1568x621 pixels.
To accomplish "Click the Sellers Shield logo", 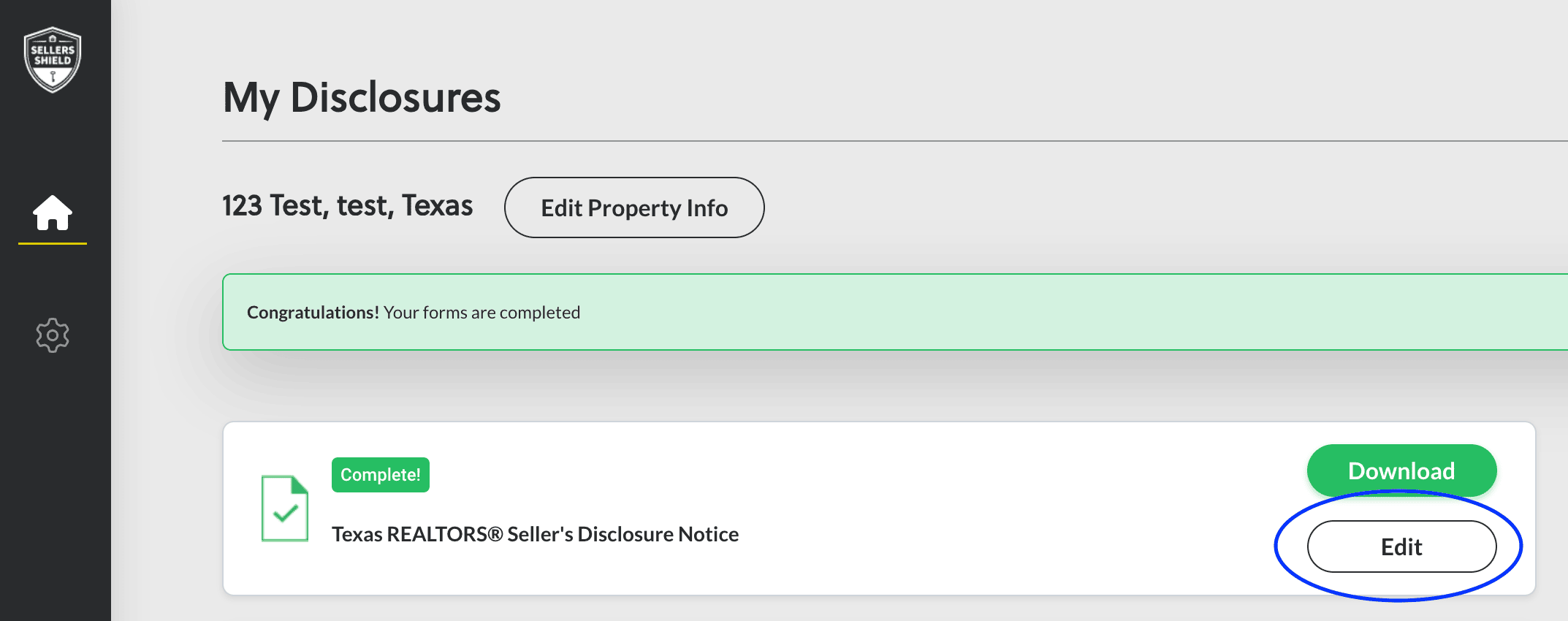I will 53,59.
